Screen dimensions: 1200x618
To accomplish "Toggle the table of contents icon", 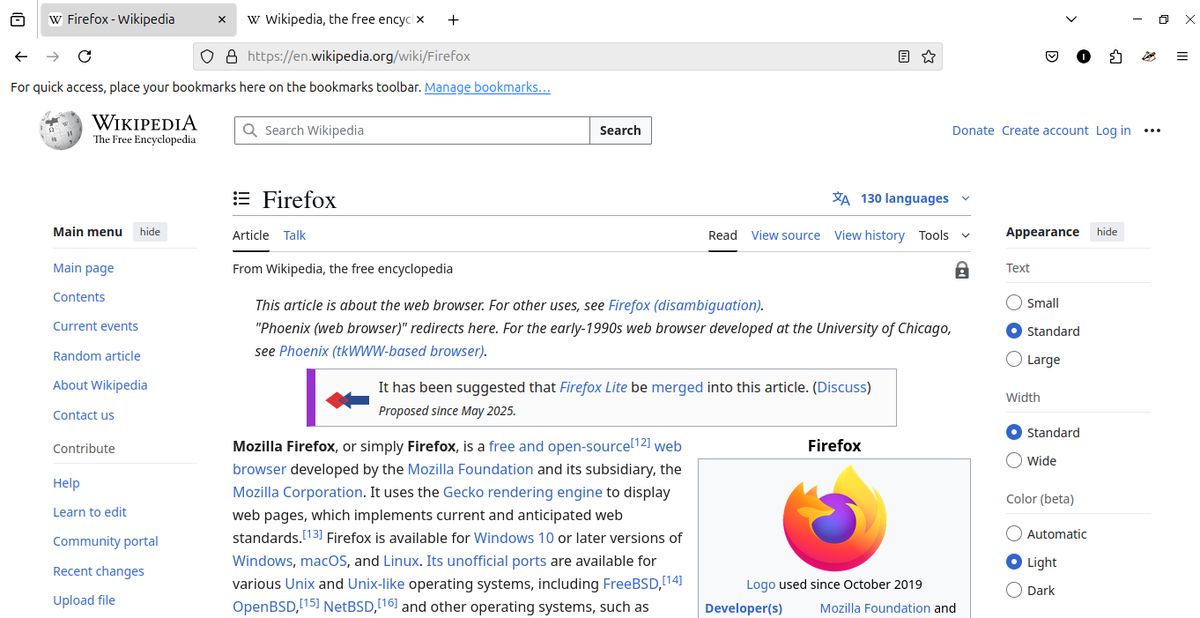I will [x=241, y=198].
